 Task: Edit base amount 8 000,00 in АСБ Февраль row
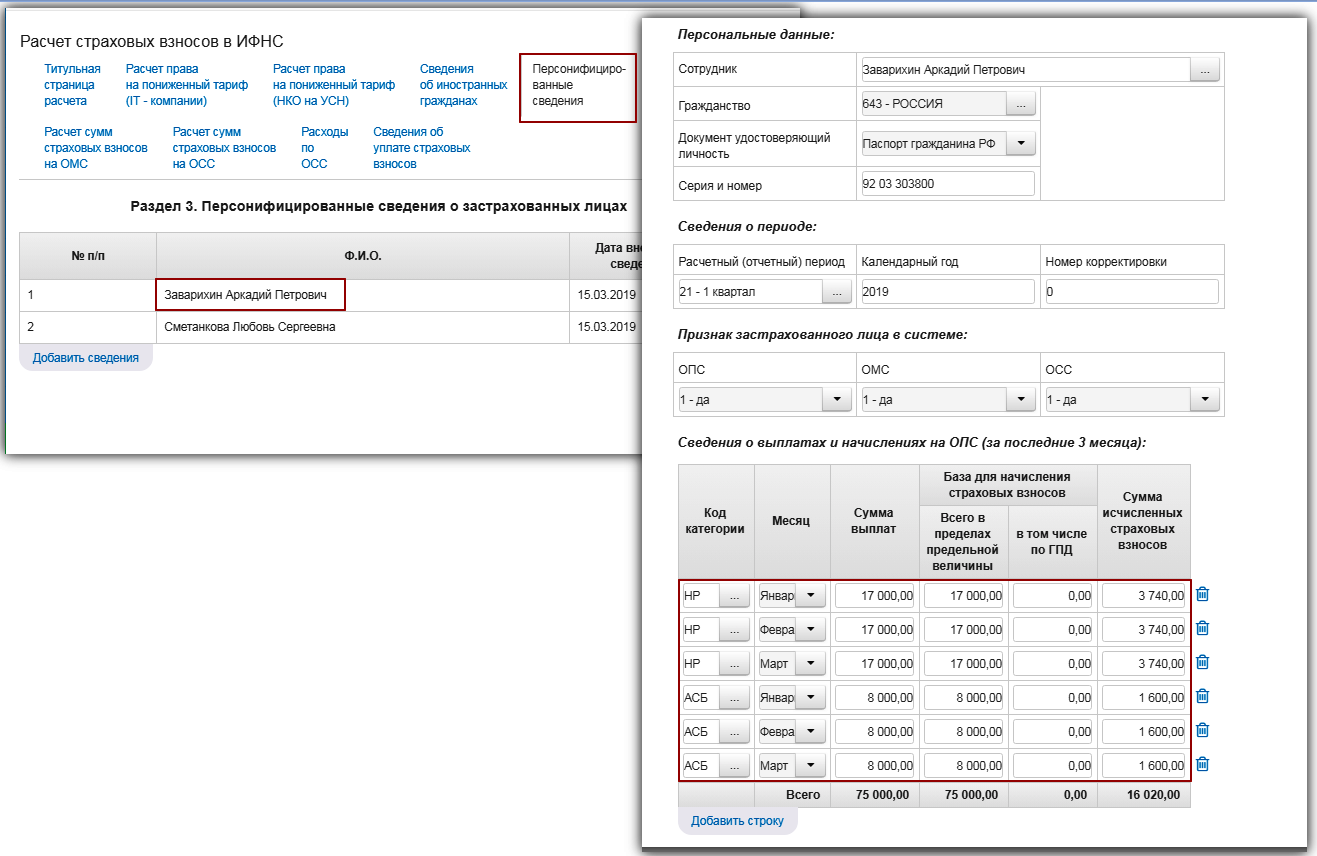963,732
